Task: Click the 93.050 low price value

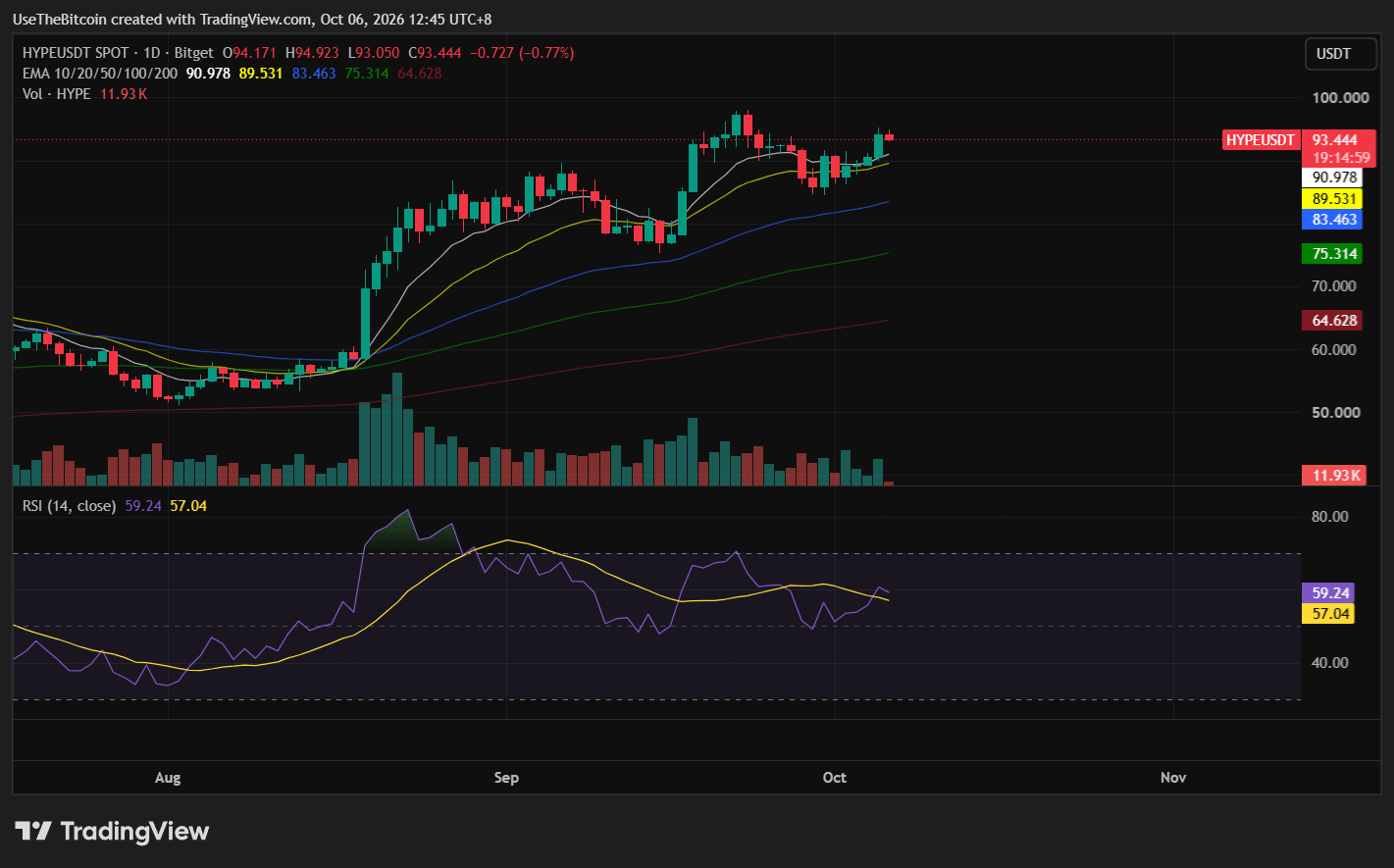Action: pos(378,53)
